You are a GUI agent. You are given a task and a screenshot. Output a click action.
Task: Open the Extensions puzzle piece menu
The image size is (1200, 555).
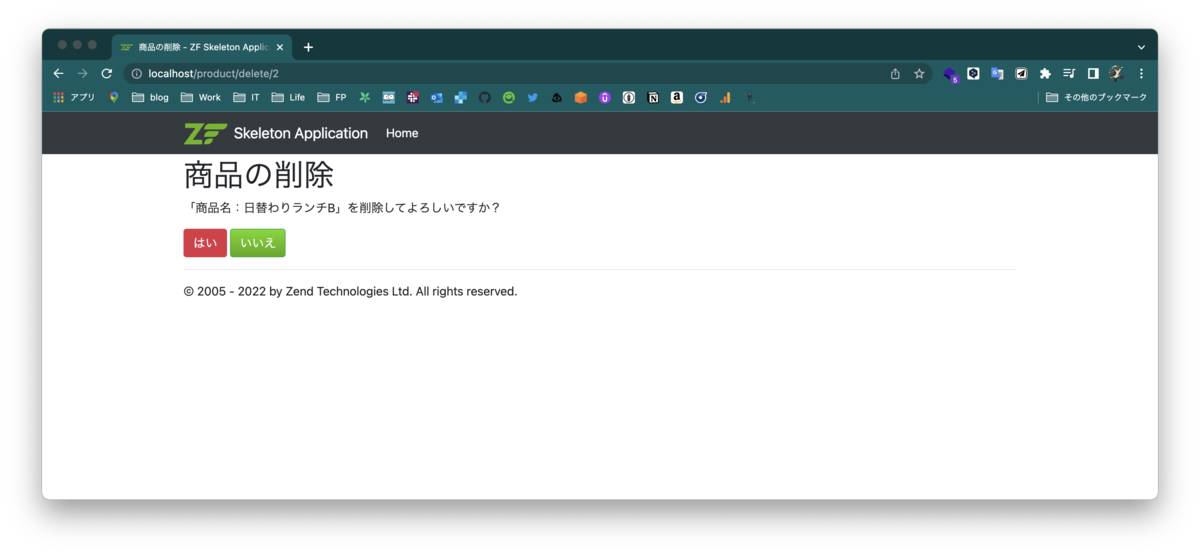coord(1045,73)
